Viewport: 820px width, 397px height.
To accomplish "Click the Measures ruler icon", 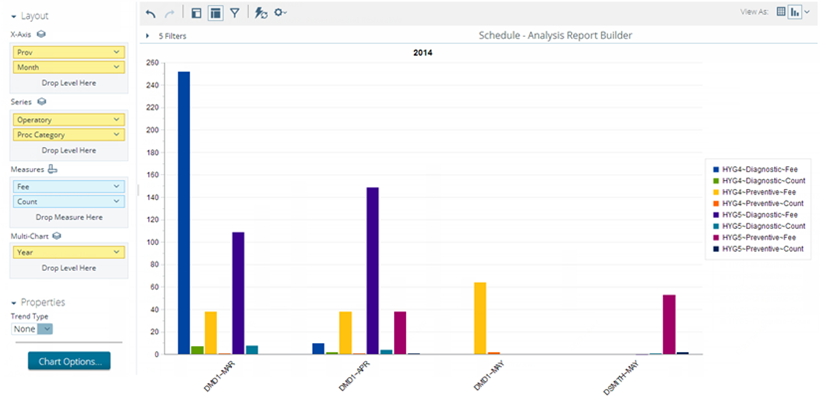I will (x=53, y=169).
